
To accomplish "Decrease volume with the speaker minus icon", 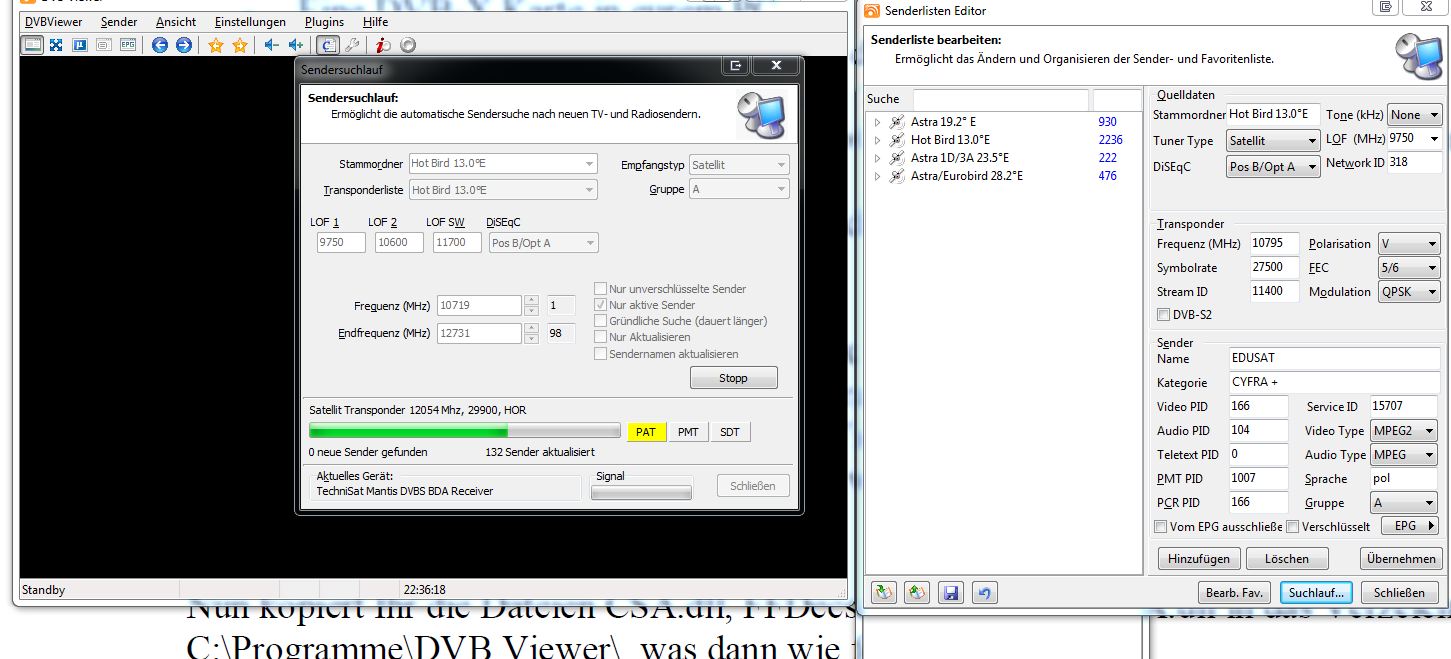I will 271,45.
